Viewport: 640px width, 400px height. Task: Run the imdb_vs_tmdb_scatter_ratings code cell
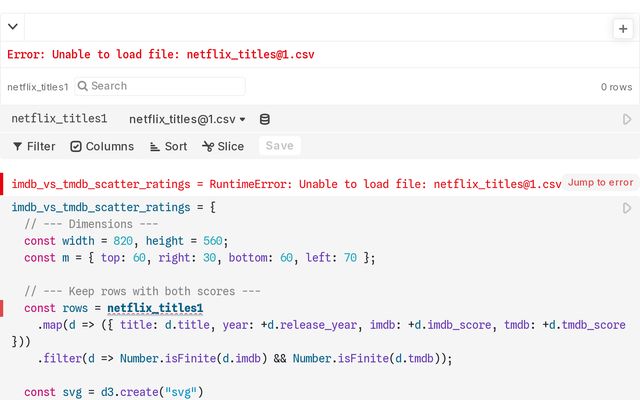627,208
